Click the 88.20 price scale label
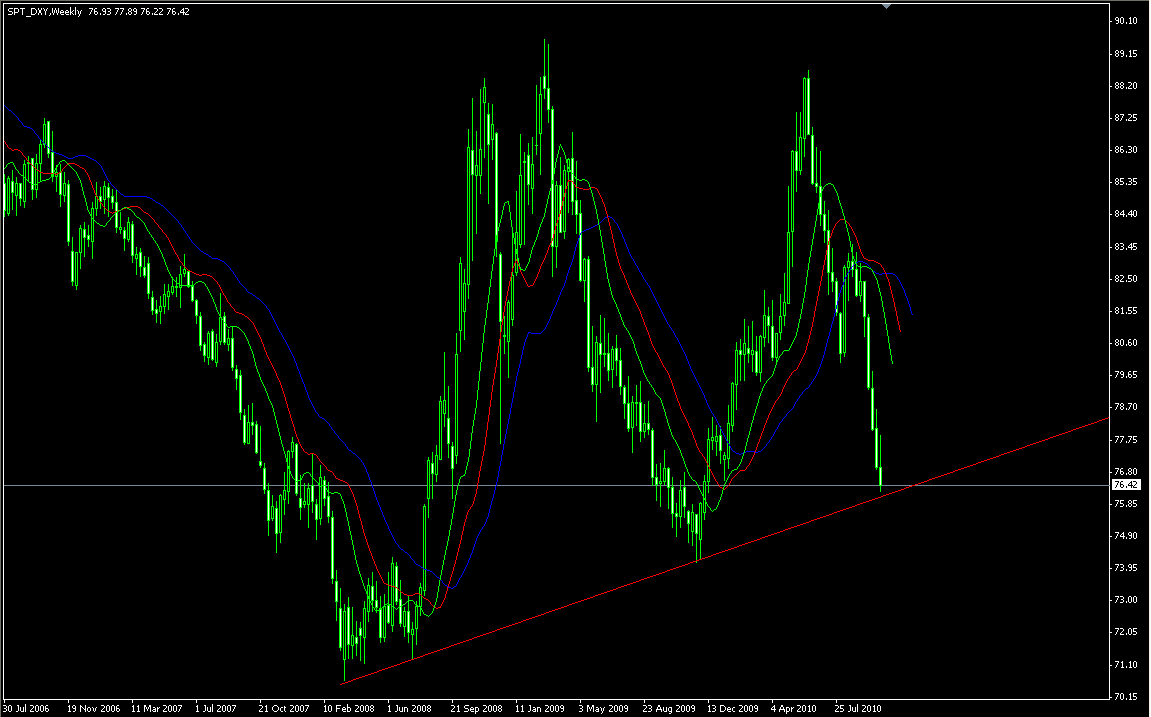 pos(1125,86)
